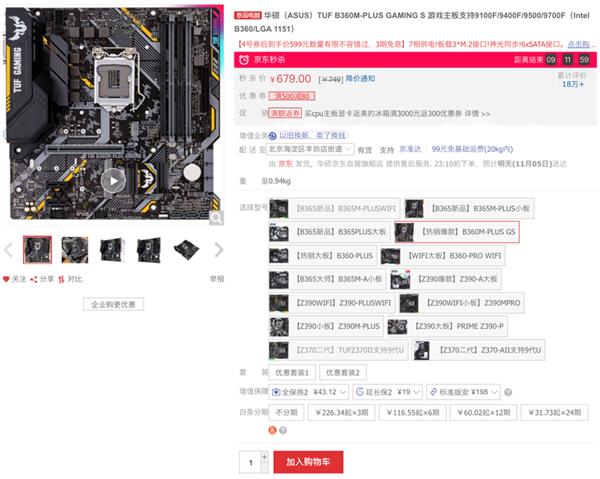This screenshot has height=479, width=600.
Task: Select the first product thumbnail
Action: (x=37, y=250)
